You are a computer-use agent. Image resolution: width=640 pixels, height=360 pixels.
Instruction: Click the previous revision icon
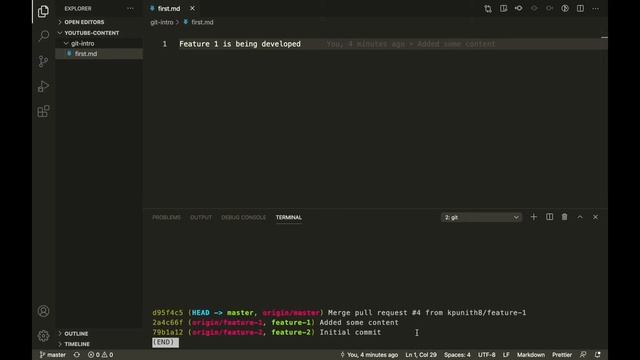click(x=534, y=9)
